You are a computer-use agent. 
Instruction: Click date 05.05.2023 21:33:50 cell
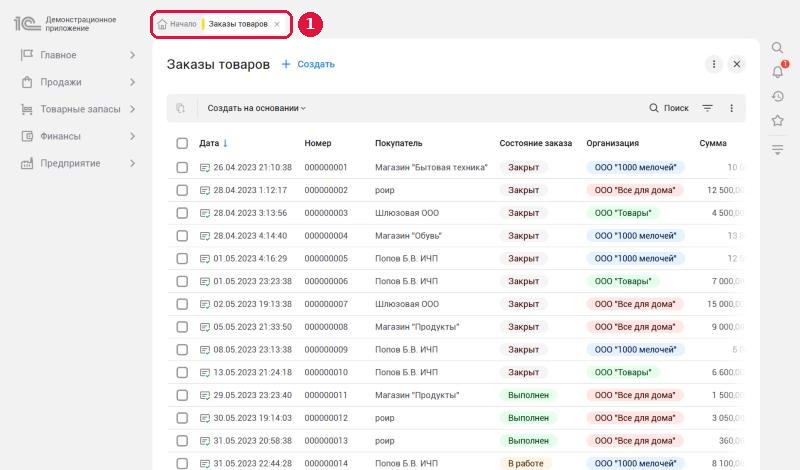(253, 327)
